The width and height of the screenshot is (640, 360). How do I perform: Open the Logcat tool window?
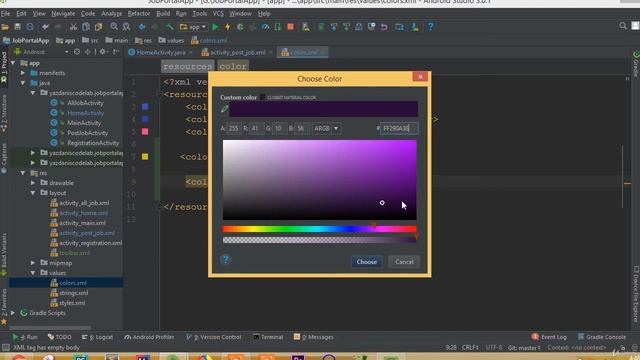(x=97, y=337)
